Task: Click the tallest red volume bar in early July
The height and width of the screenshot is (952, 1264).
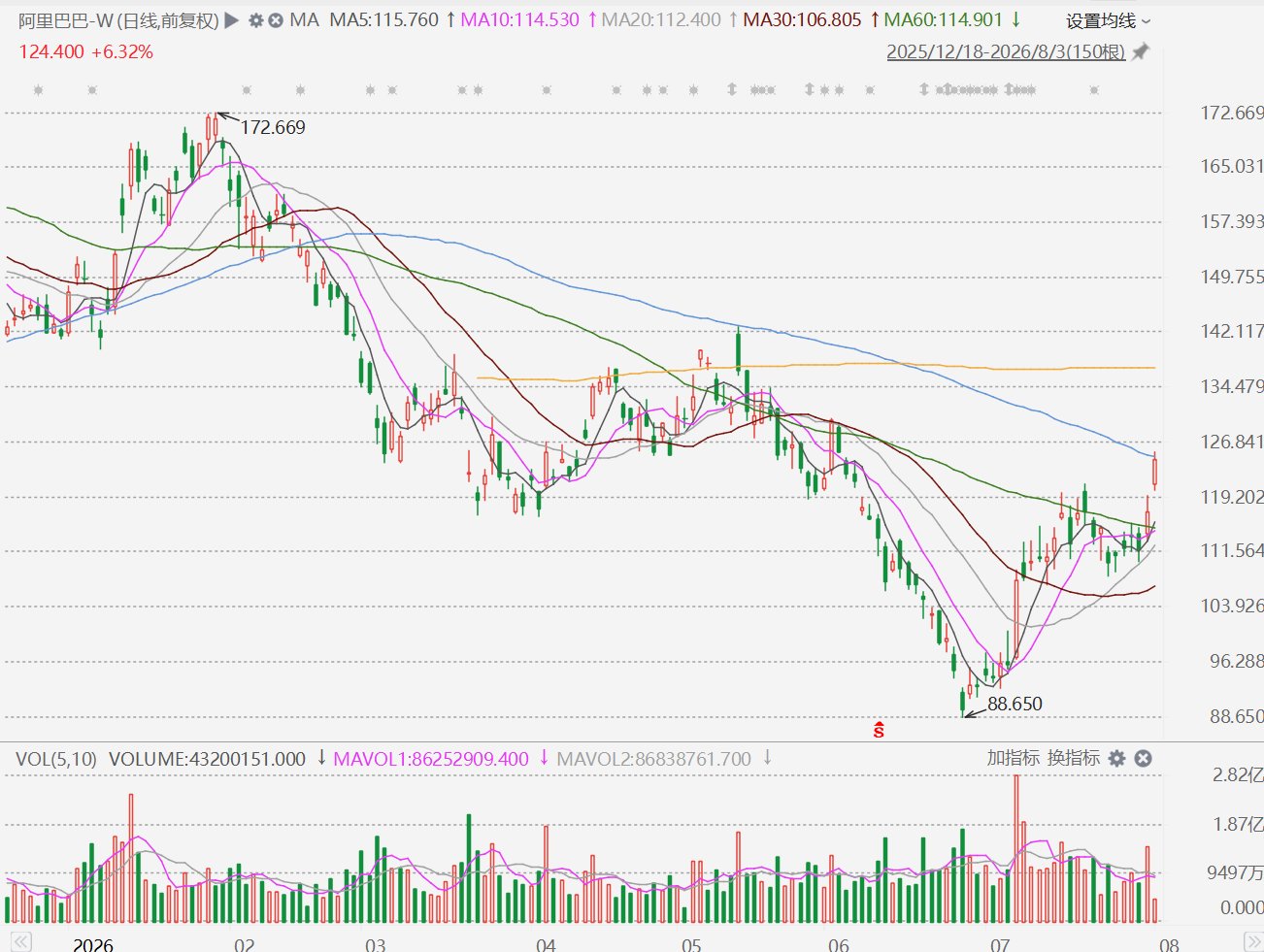Action: (1016, 849)
